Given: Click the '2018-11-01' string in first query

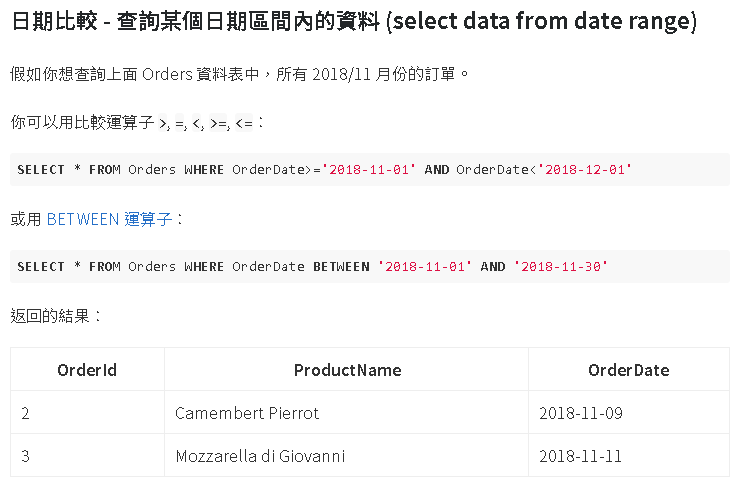Looking at the screenshot, I should 369,169.
